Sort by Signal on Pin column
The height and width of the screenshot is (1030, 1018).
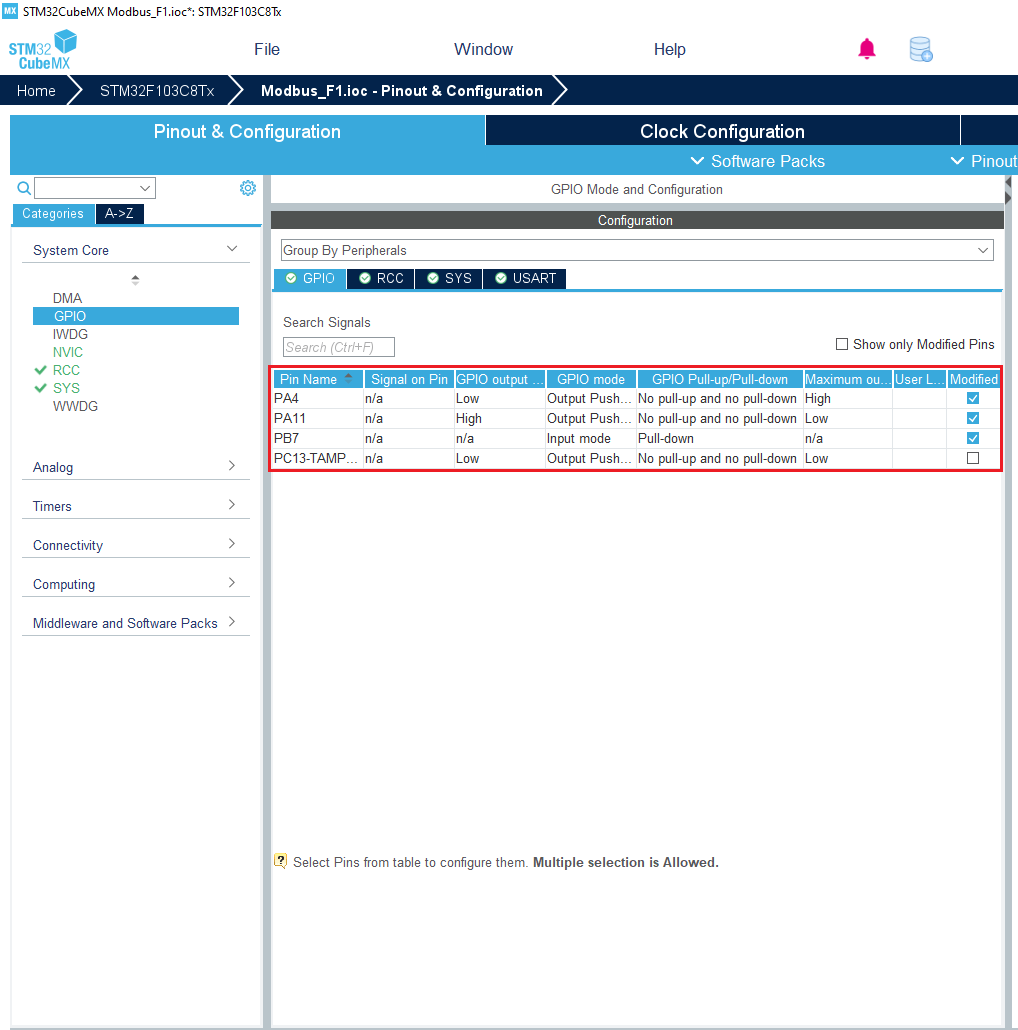pos(409,379)
